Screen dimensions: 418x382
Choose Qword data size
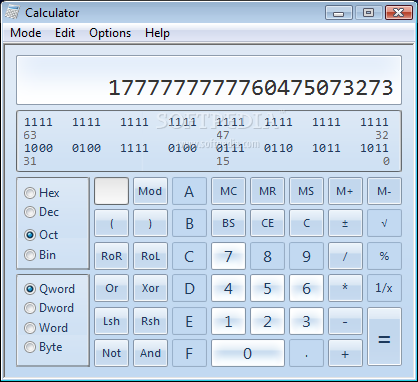49,289
